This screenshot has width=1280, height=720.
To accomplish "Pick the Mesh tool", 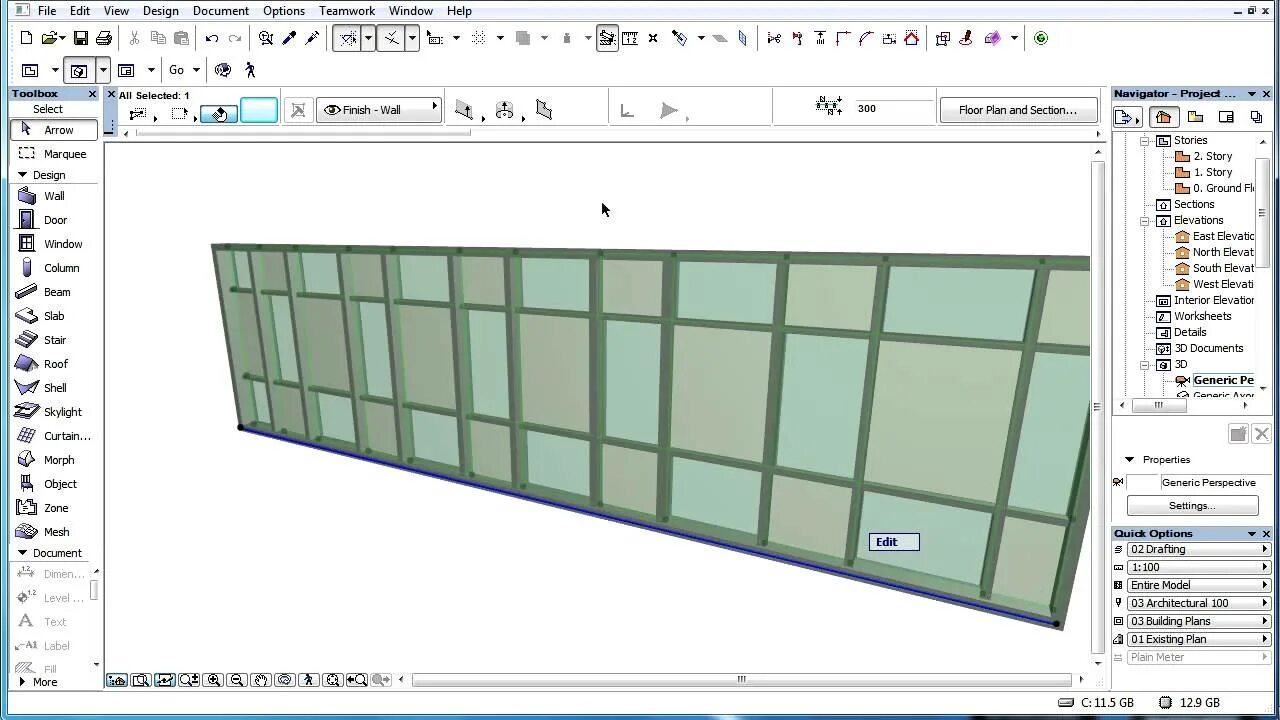I will pyautogui.click(x=56, y=532).
